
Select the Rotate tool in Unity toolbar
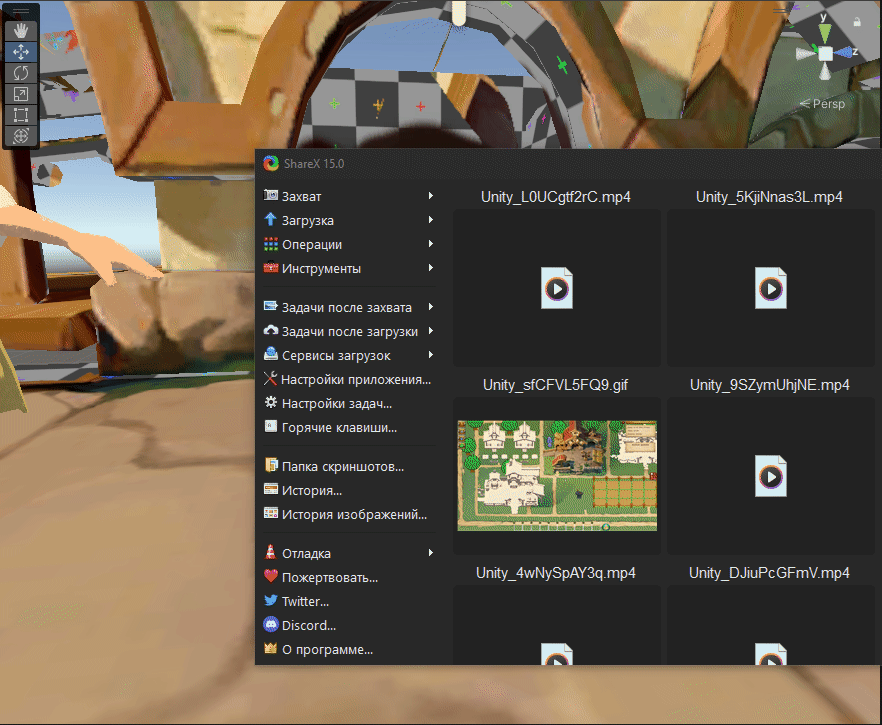pyautogui.click(x=21, y=73)
